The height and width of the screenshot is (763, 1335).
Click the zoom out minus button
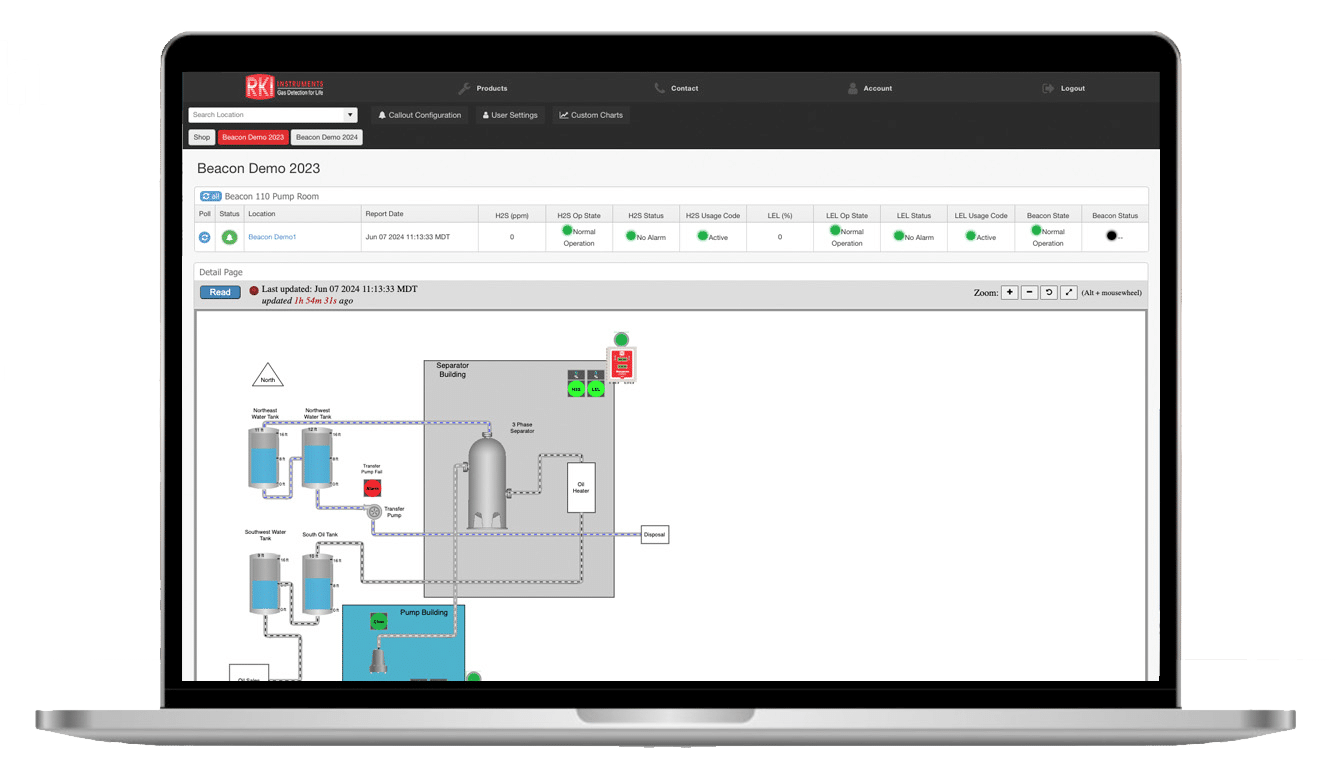(1029, 292)
